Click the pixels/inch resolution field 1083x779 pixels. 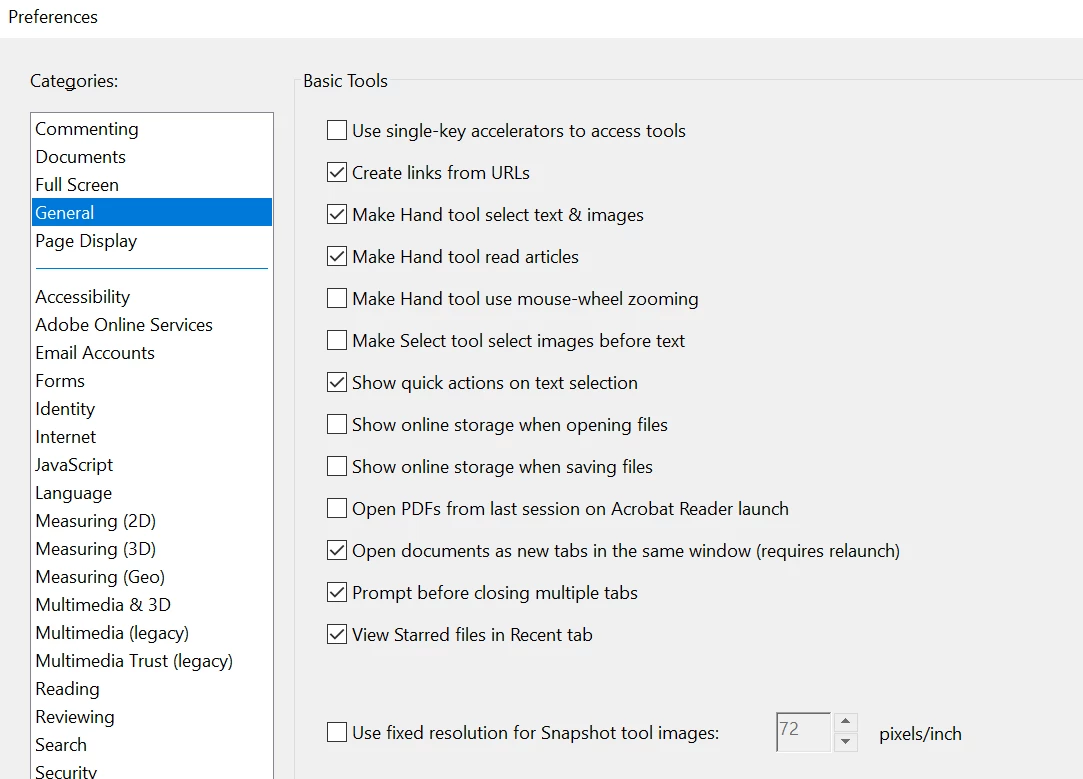pyautogui.click(x=803, y=732)
